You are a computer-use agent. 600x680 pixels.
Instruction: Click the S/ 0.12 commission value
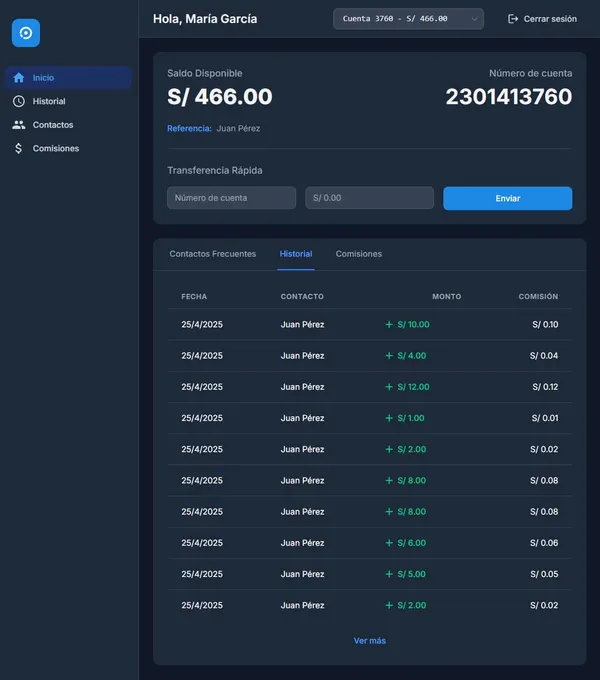point(545,387)
